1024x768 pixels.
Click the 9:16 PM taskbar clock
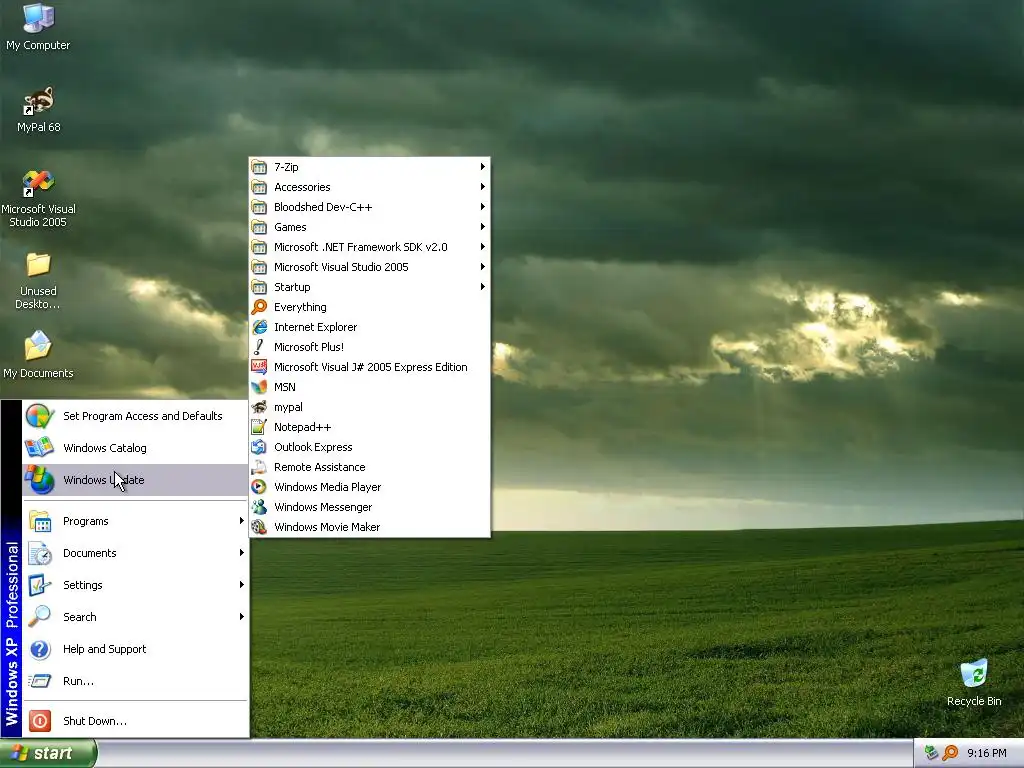[986, 753]
